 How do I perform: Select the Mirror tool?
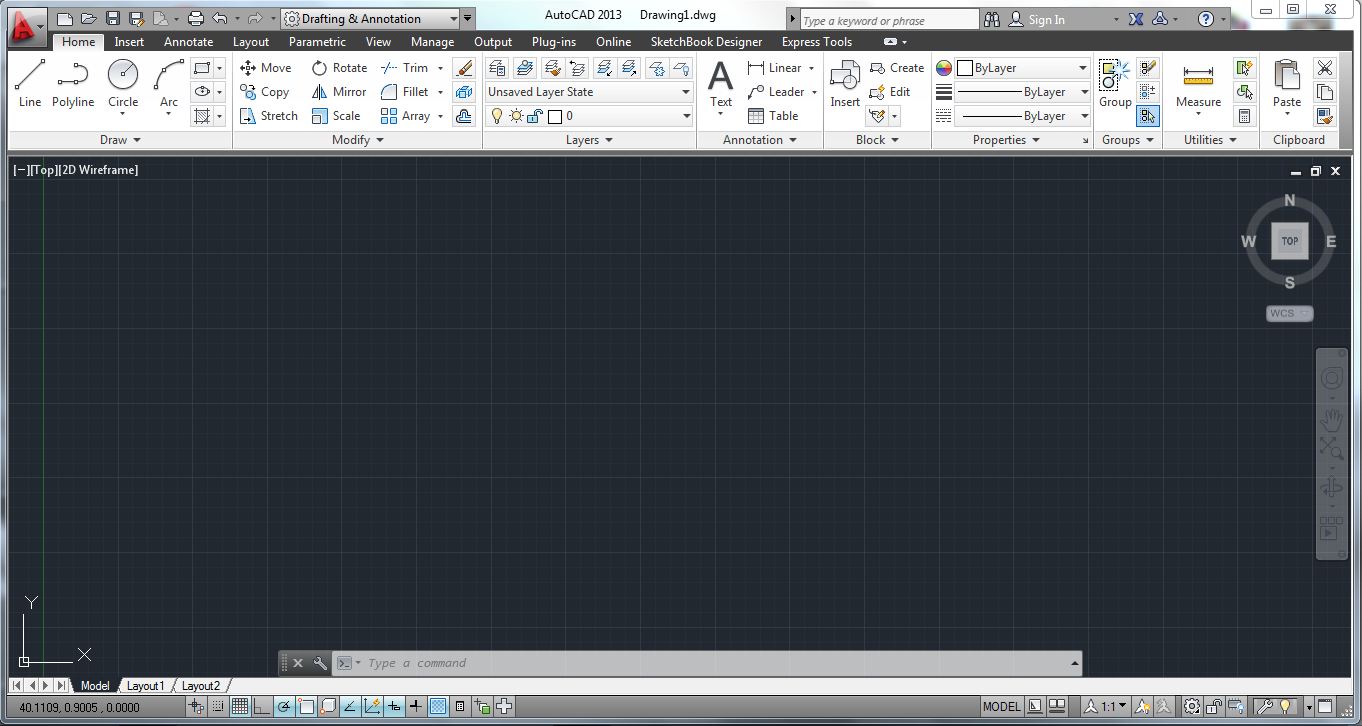pos(339,91)
